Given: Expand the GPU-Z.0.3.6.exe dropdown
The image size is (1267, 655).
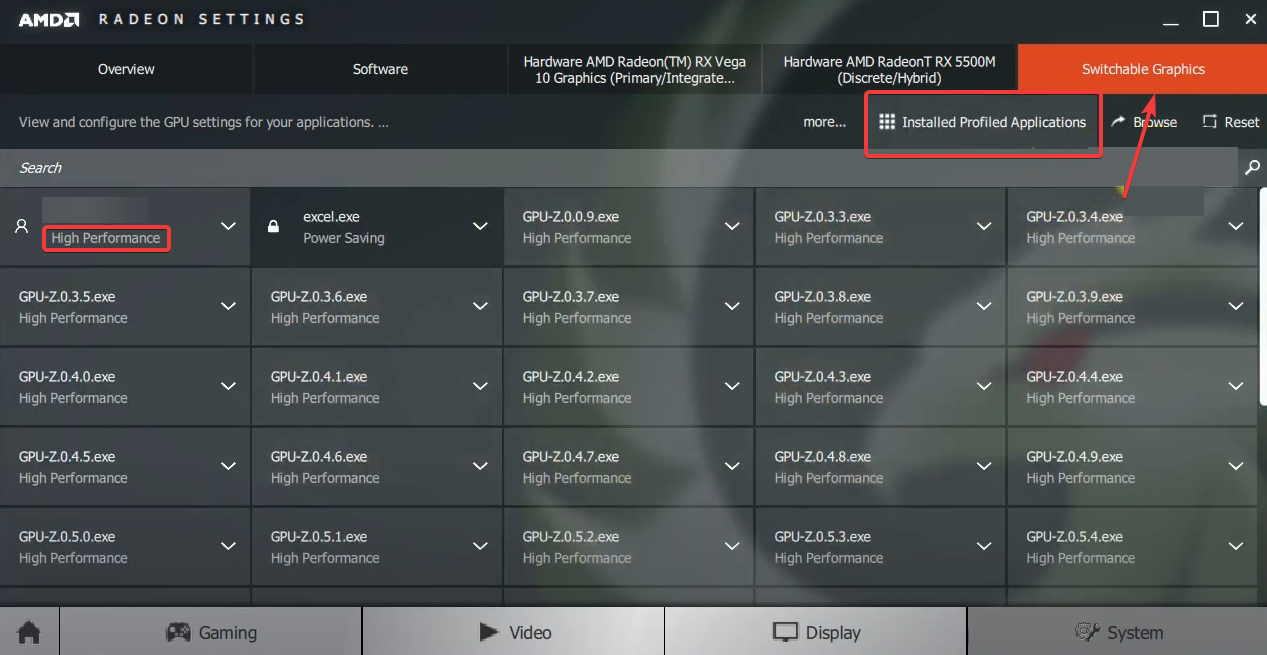Looking at the screenshot, I should pos(480,306).
